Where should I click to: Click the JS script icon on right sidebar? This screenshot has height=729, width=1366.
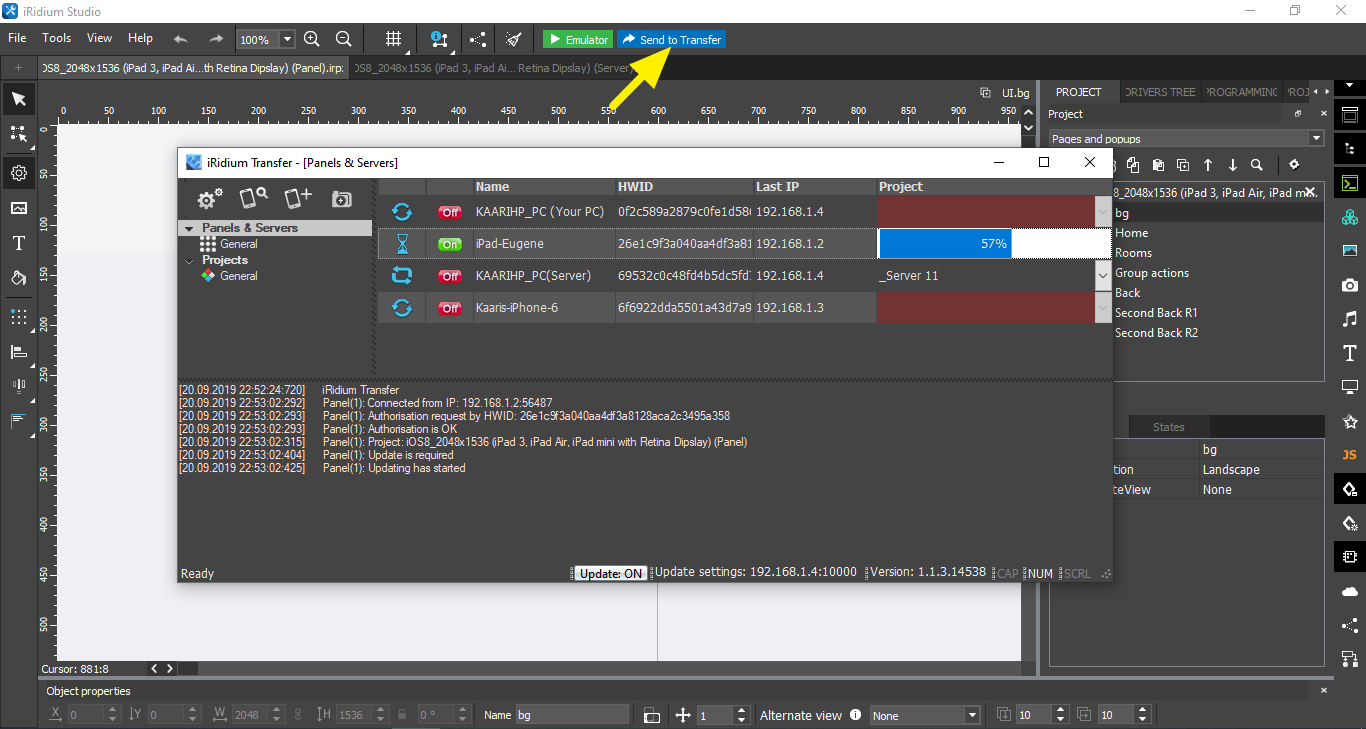(x=1349, y=455)
